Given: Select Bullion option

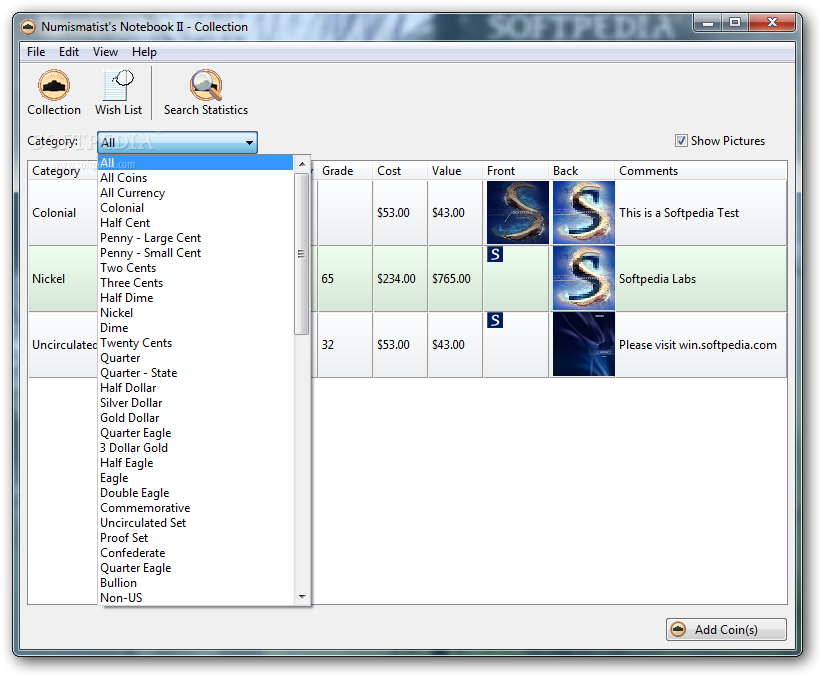Looking at the screenshot, I should pyautogui.click(x=195, y=583).
